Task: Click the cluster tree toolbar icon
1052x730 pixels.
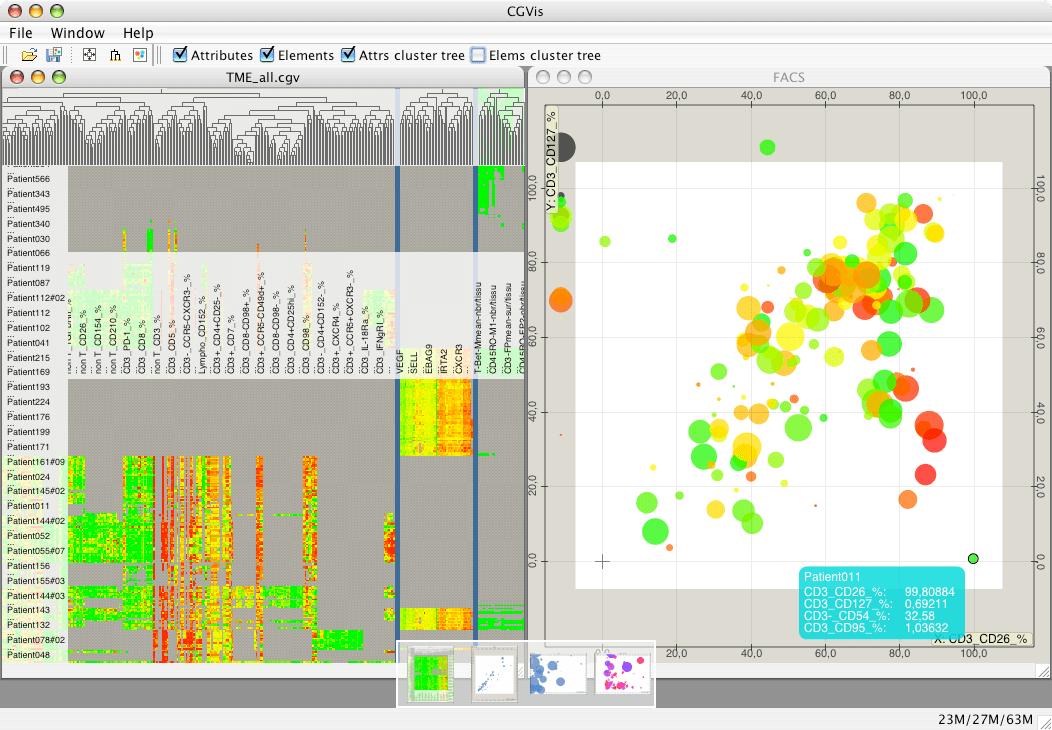Action: click(115, 55)
